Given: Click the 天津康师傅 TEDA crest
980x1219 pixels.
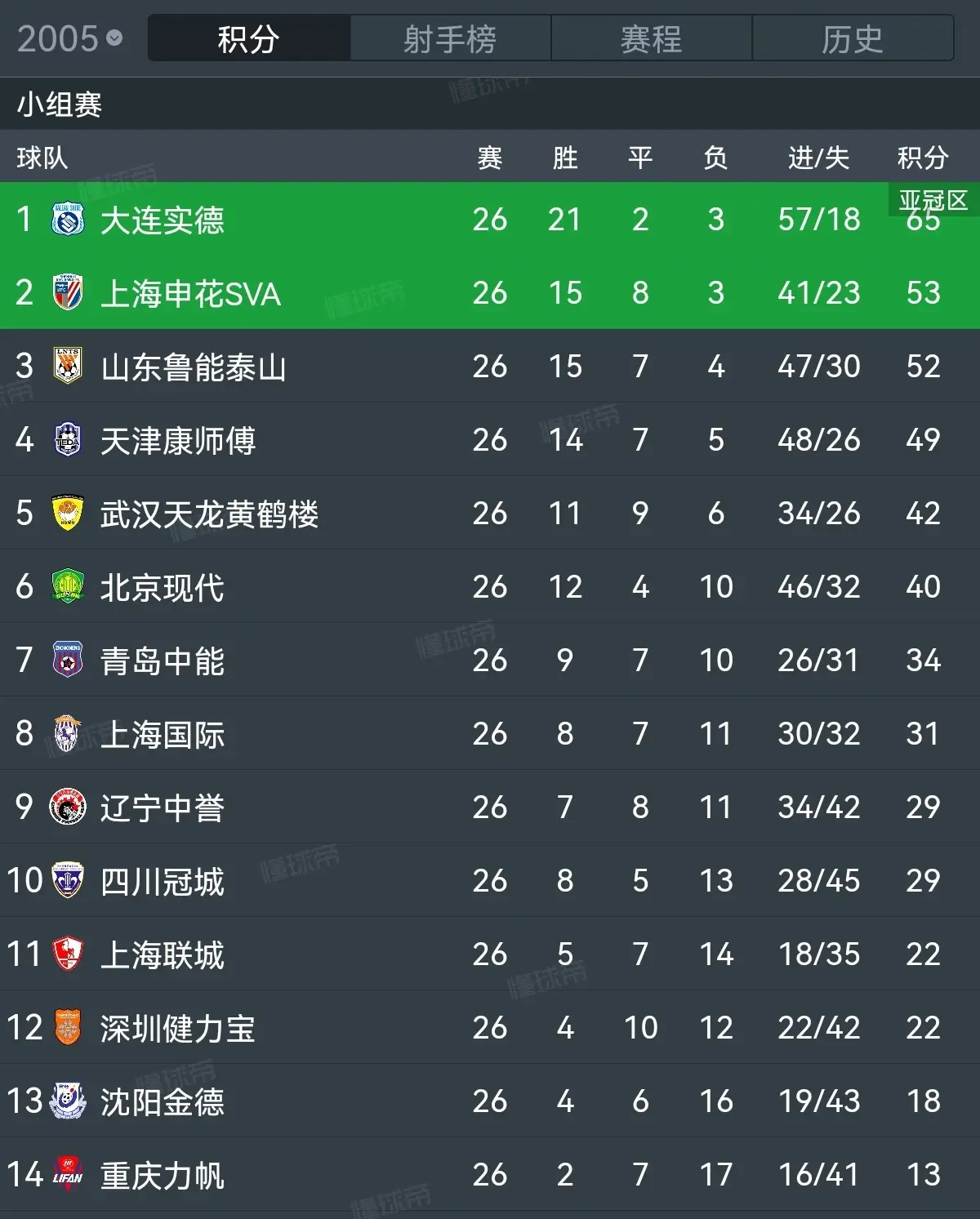Looking at the screenshot, I should click(68, 440).
